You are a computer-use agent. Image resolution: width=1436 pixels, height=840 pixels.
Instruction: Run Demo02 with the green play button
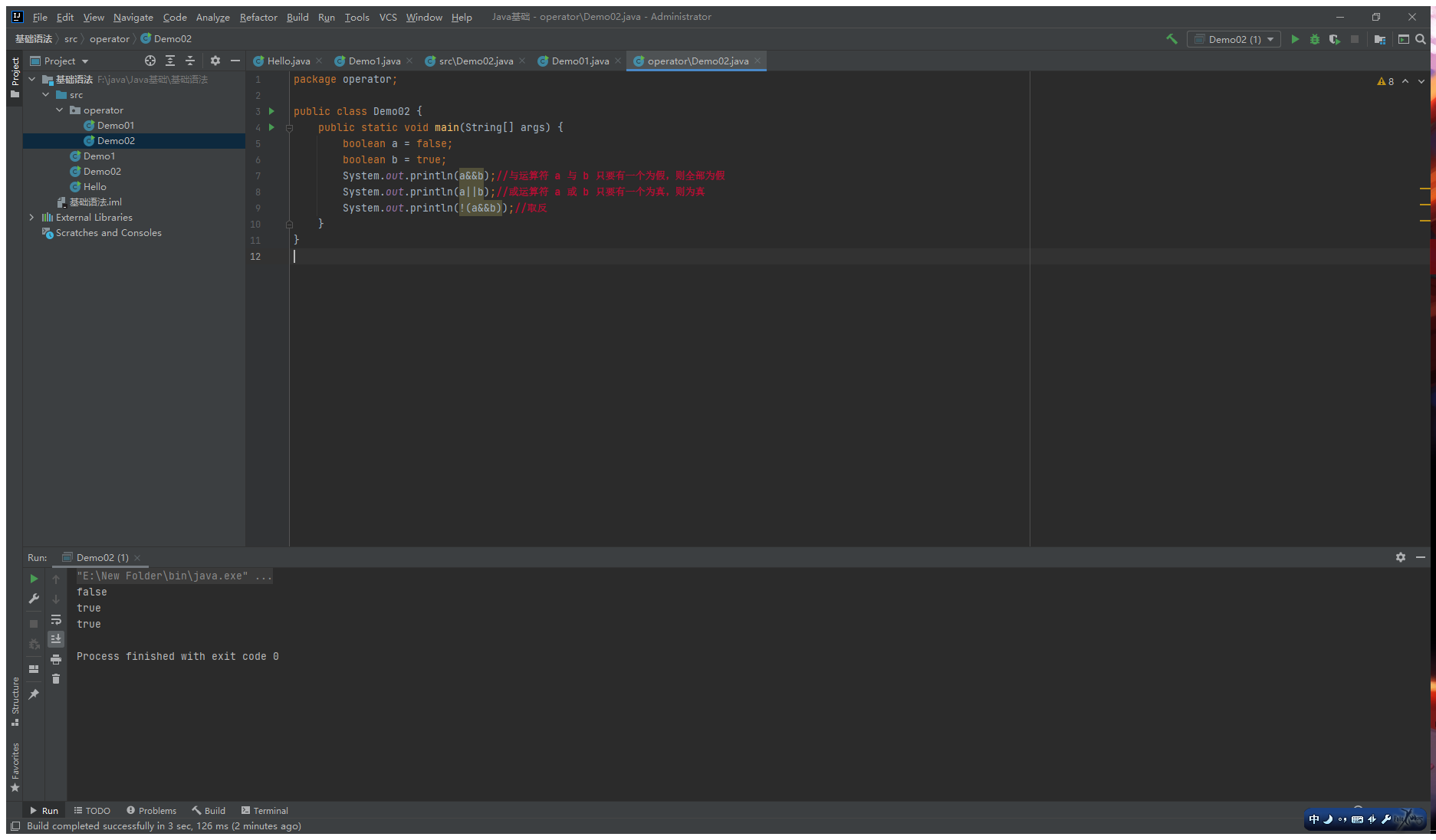coord(1295,39)
